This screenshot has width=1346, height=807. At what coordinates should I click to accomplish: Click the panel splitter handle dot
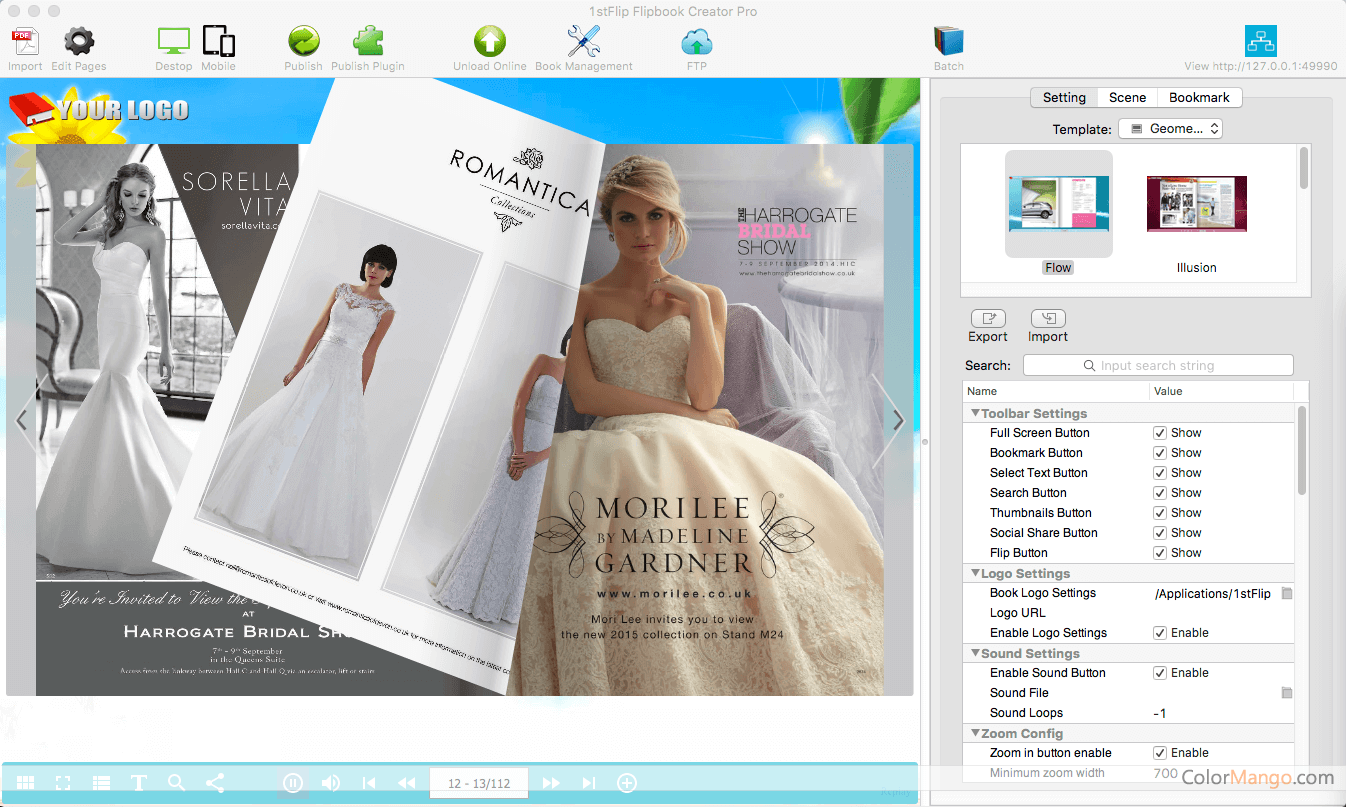click(x=923, y=441)
